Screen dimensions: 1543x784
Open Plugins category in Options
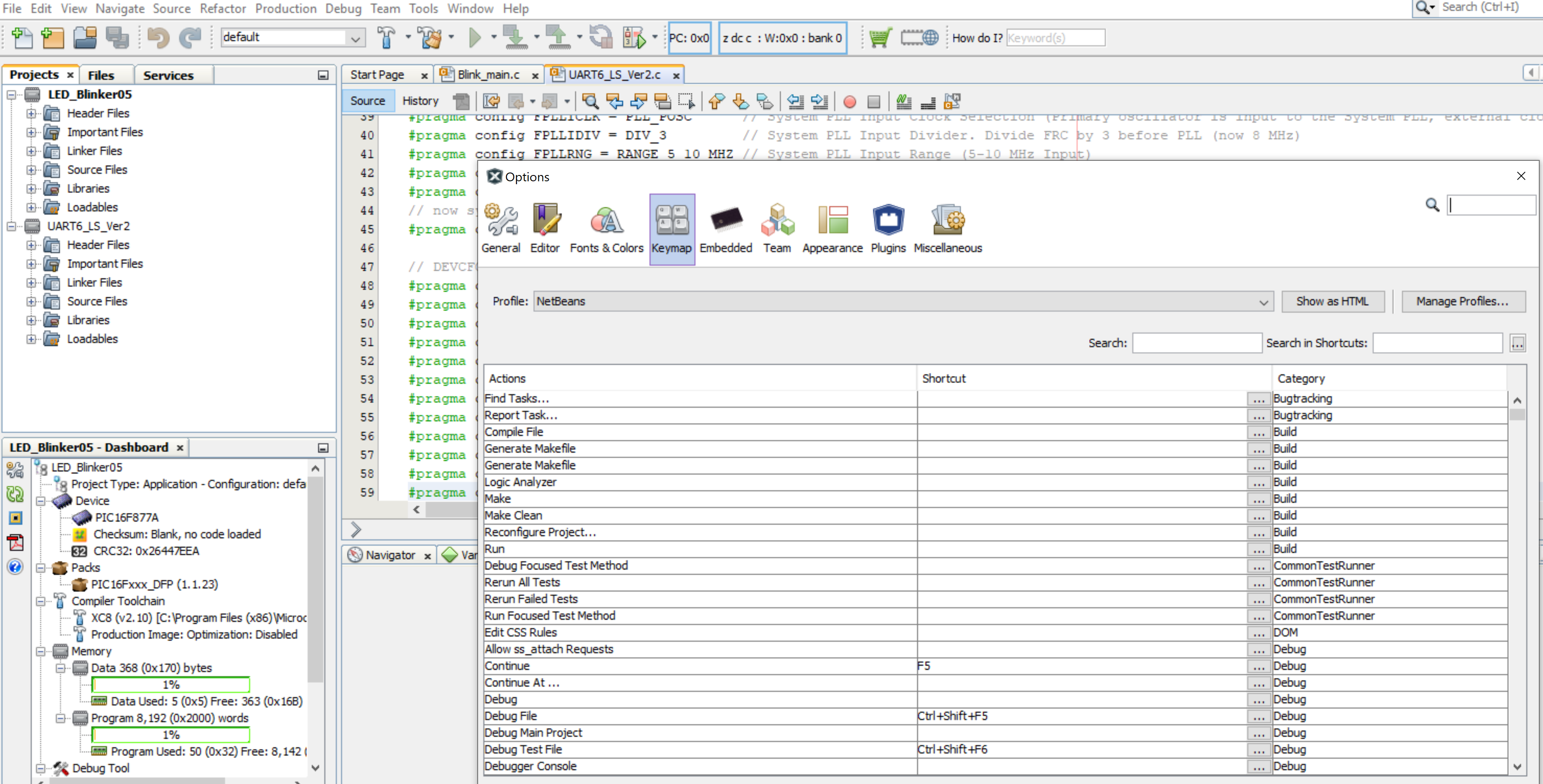pyautogui.click(x=888, y=228)
